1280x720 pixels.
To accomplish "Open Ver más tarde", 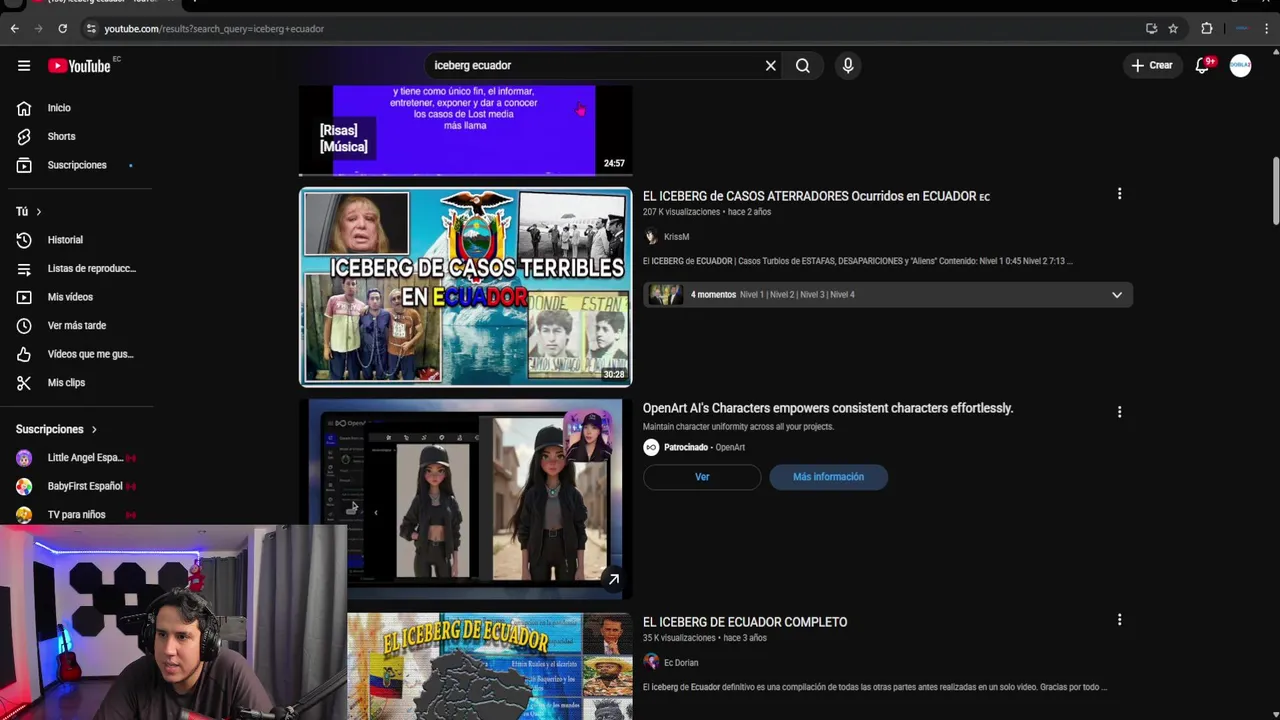I will point(76,325).
